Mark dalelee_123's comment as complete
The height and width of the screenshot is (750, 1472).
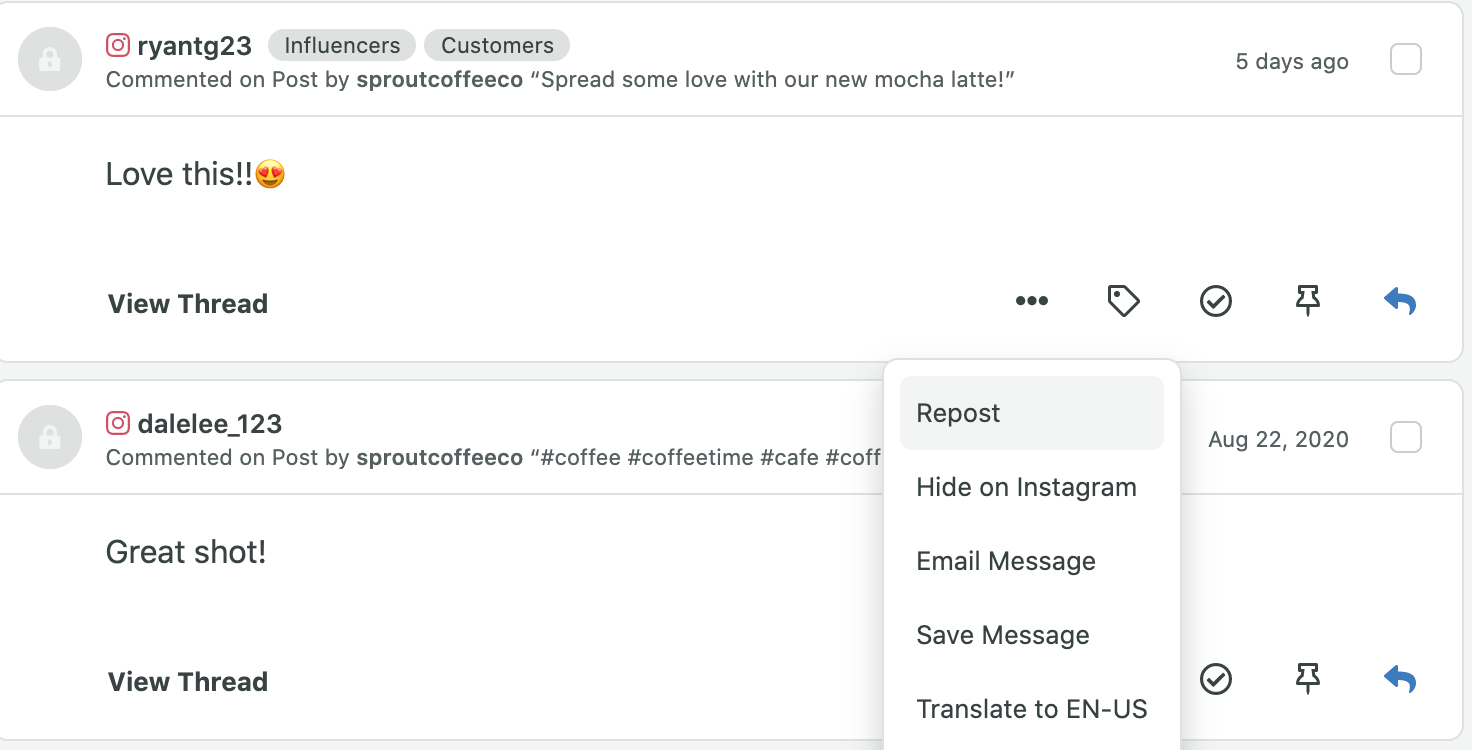coord(1215,679)
